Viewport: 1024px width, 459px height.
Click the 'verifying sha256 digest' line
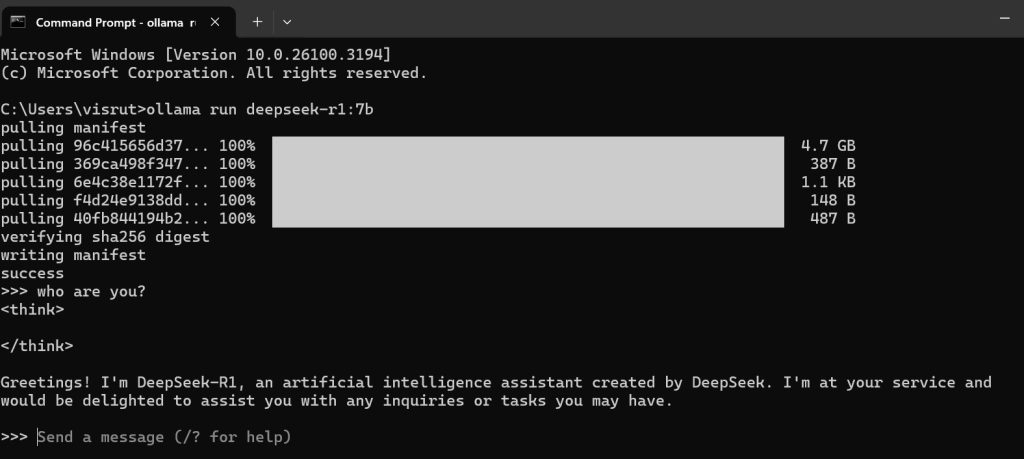[x=105, y=237]
